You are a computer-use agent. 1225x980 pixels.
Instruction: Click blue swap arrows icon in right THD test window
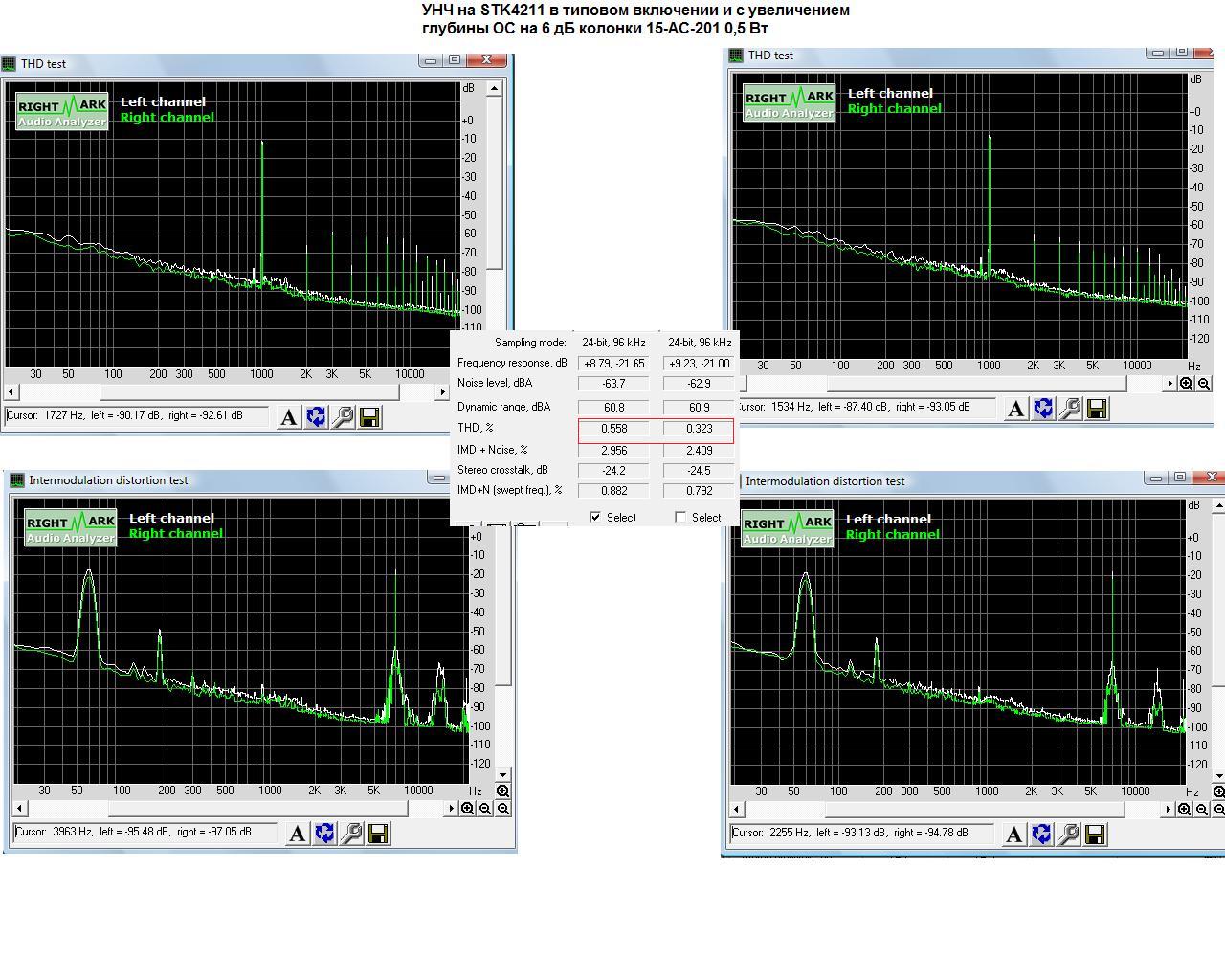click(x=1043, y=409)
